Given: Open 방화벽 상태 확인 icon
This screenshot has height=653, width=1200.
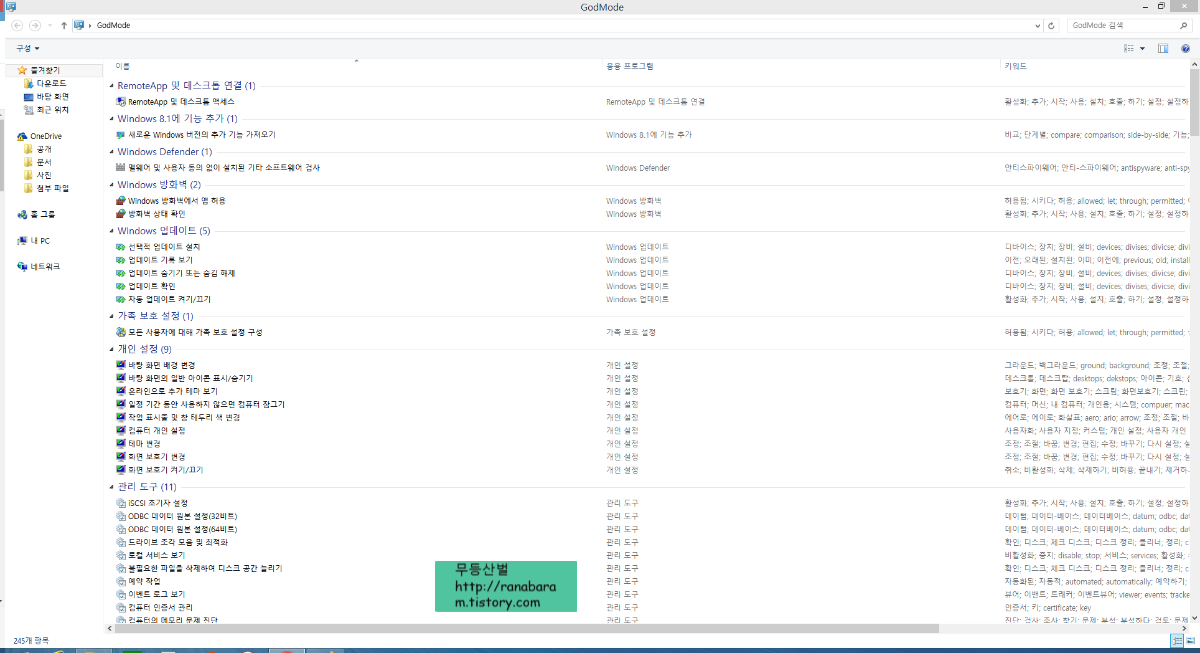Looking at the screenshot, I should [121, 214].
